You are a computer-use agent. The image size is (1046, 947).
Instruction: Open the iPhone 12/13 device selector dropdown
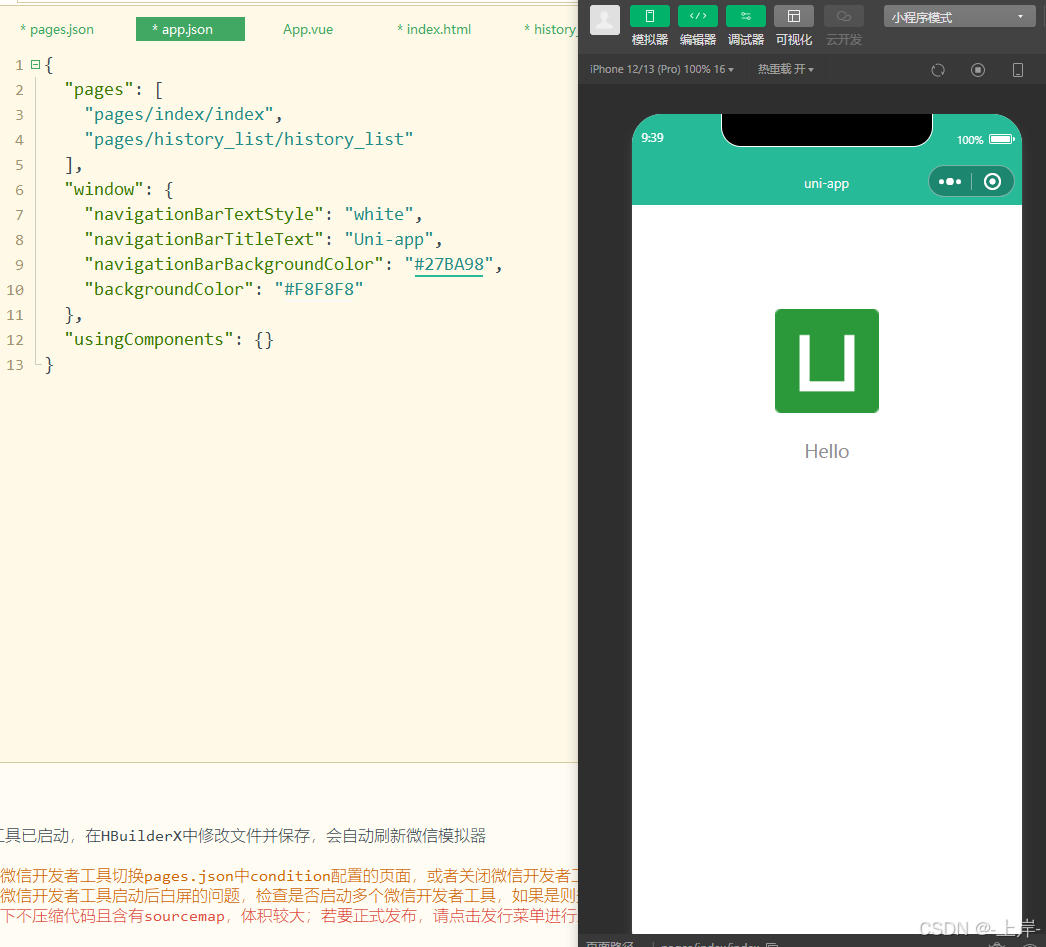coord(661,68)
